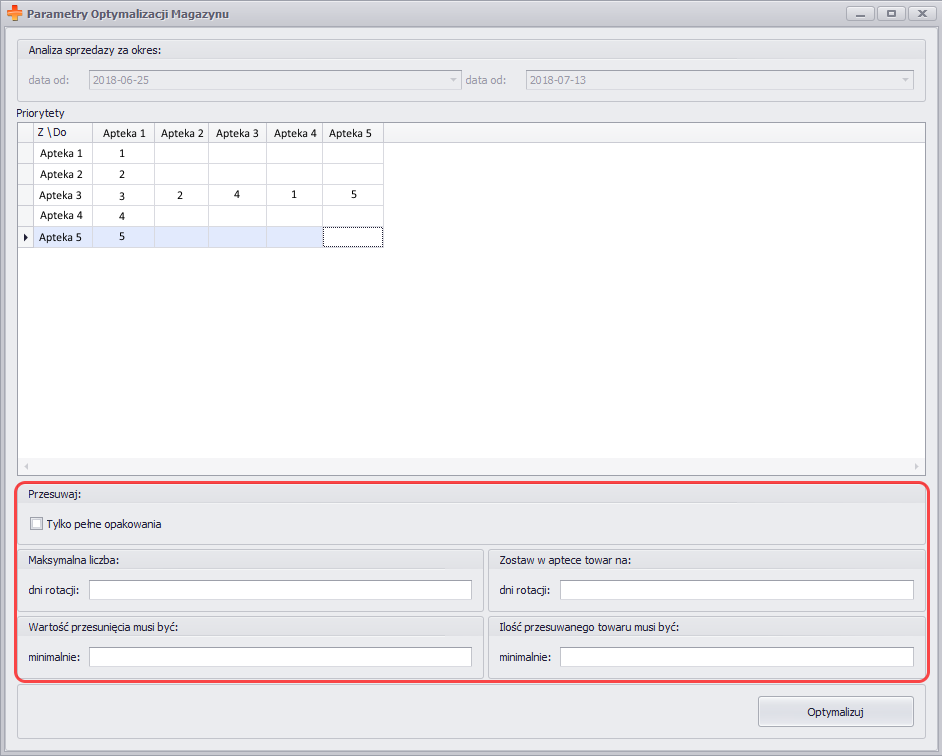Click the Apteka 1 row header
The height and width of the screenshot is (756, 942).
point(61,154)
